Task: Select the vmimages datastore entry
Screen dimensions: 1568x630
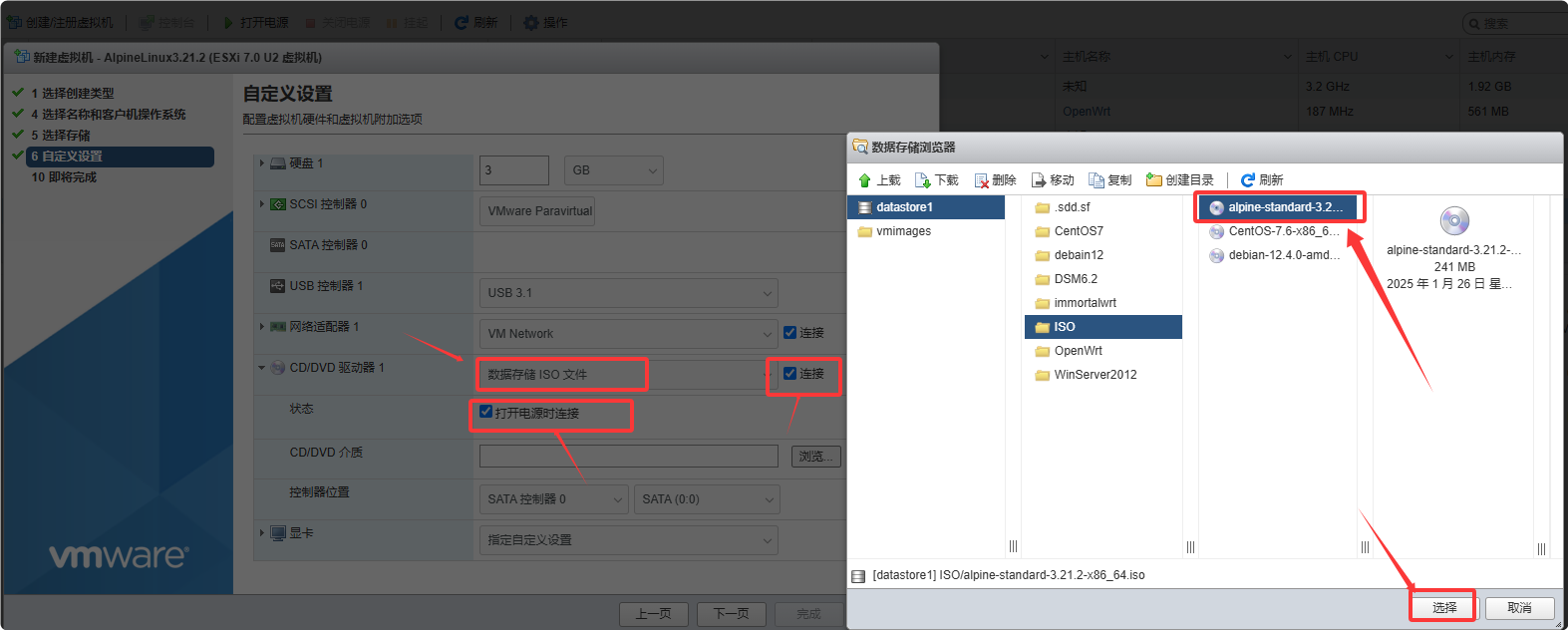Action: pos(903,231)
